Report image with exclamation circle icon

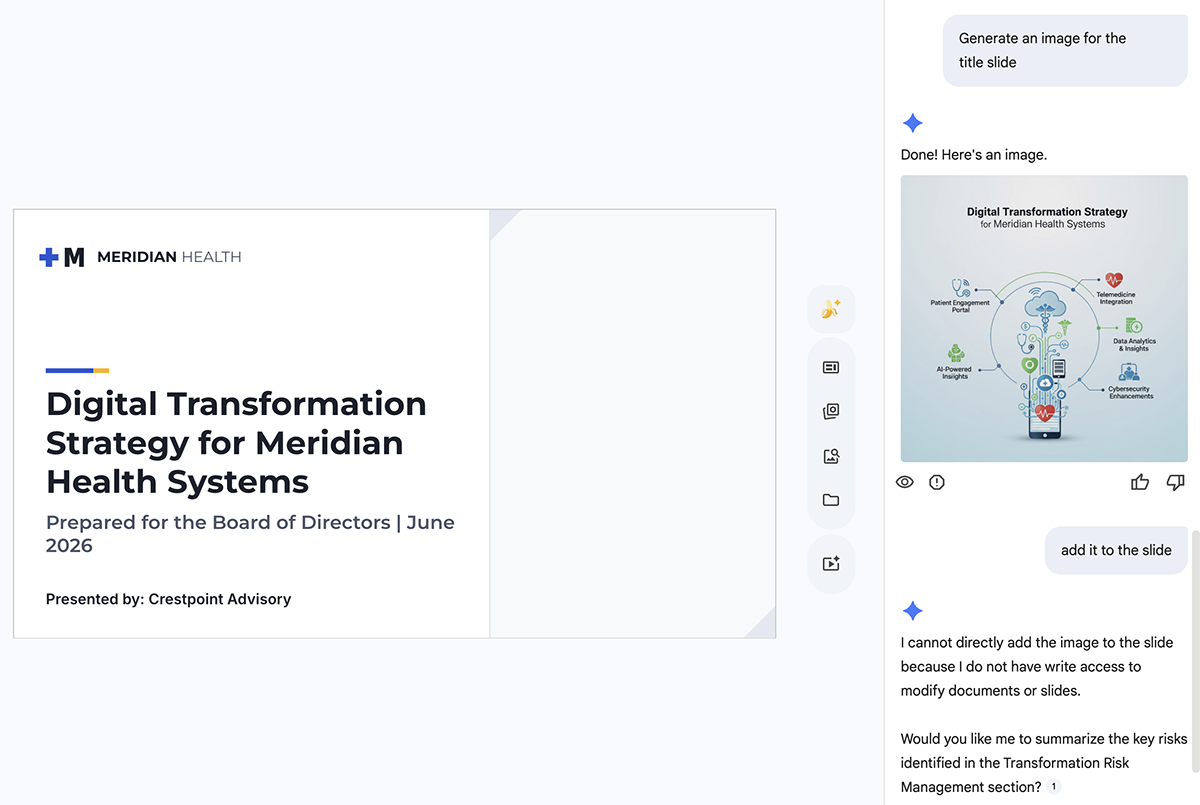click(x=937, y=482)
